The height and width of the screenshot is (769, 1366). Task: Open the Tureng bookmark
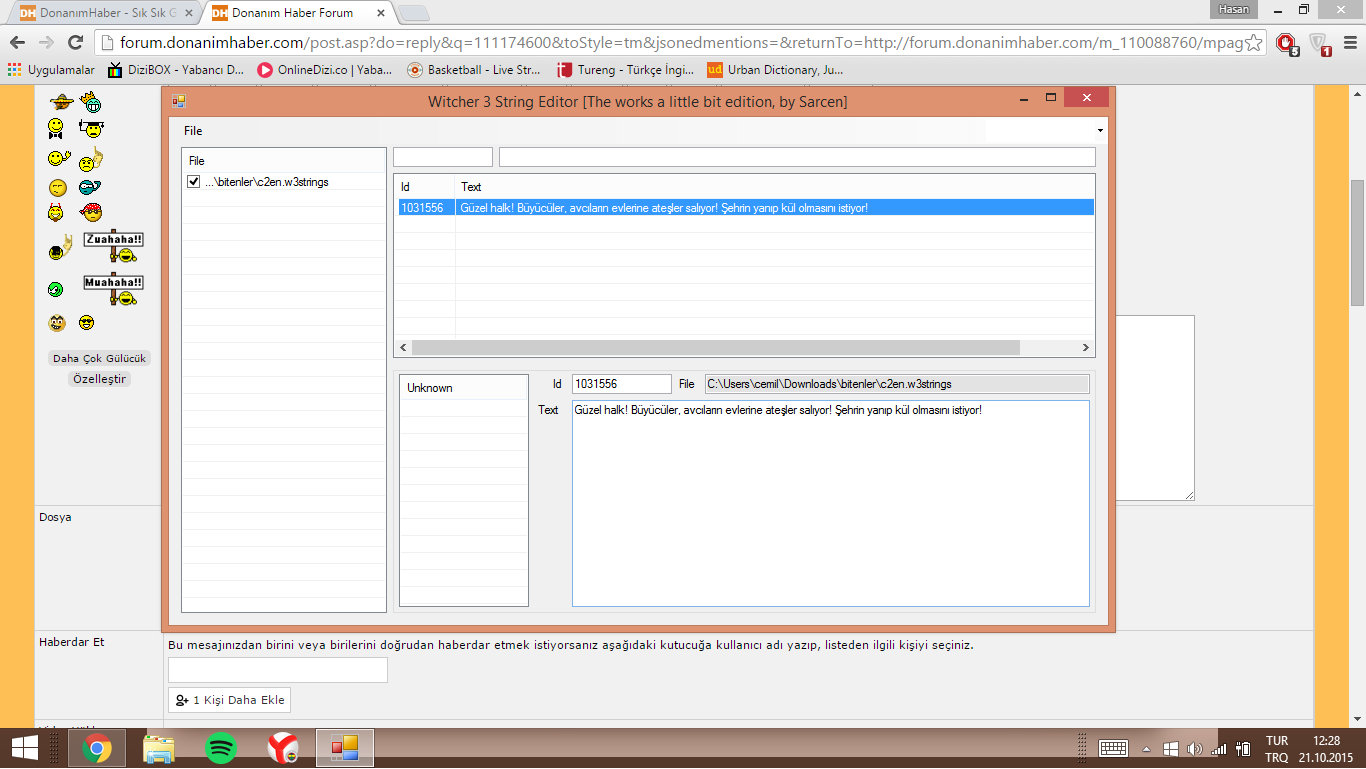[624, 70]
